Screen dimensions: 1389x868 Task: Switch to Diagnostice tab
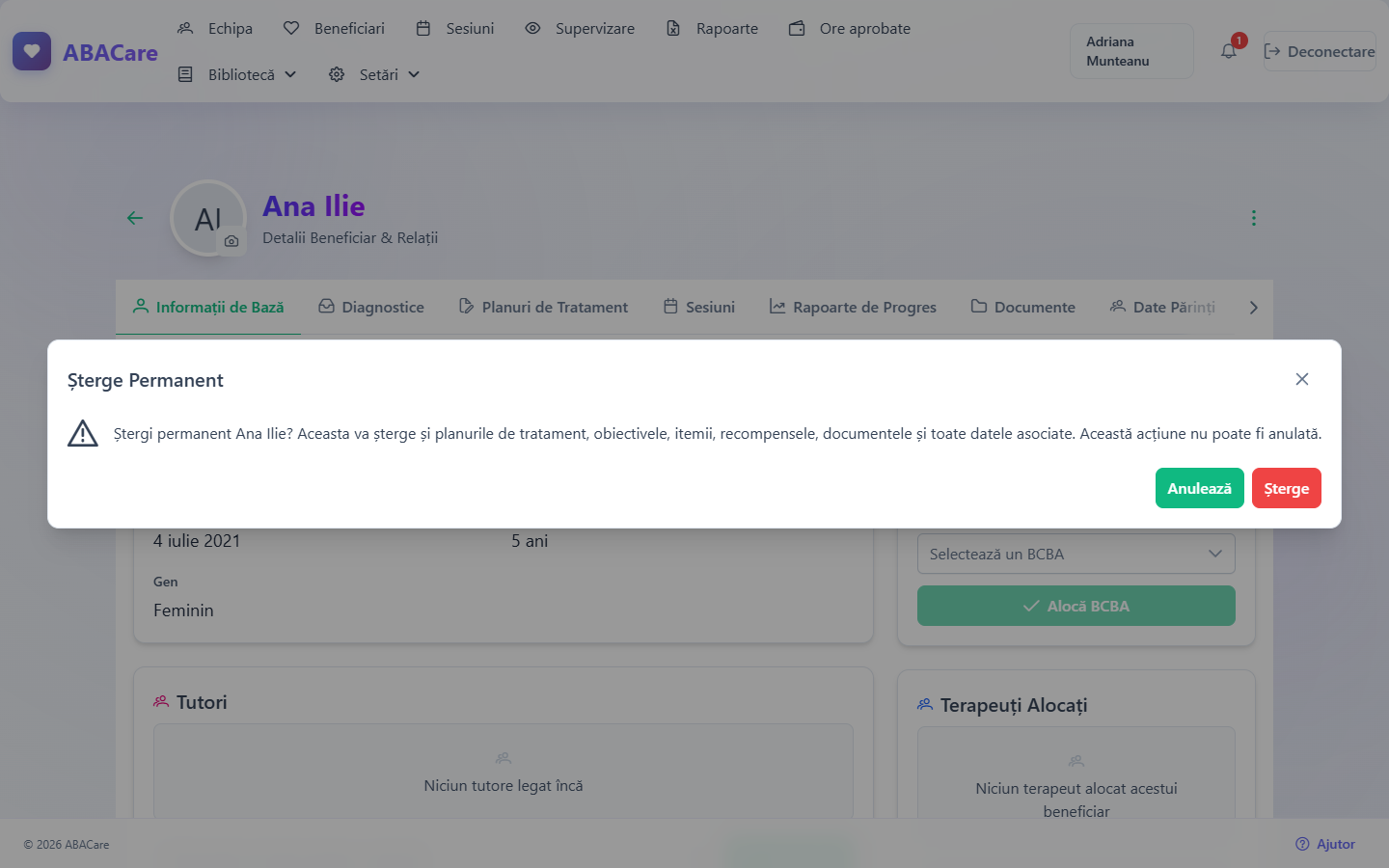(371, 307)
